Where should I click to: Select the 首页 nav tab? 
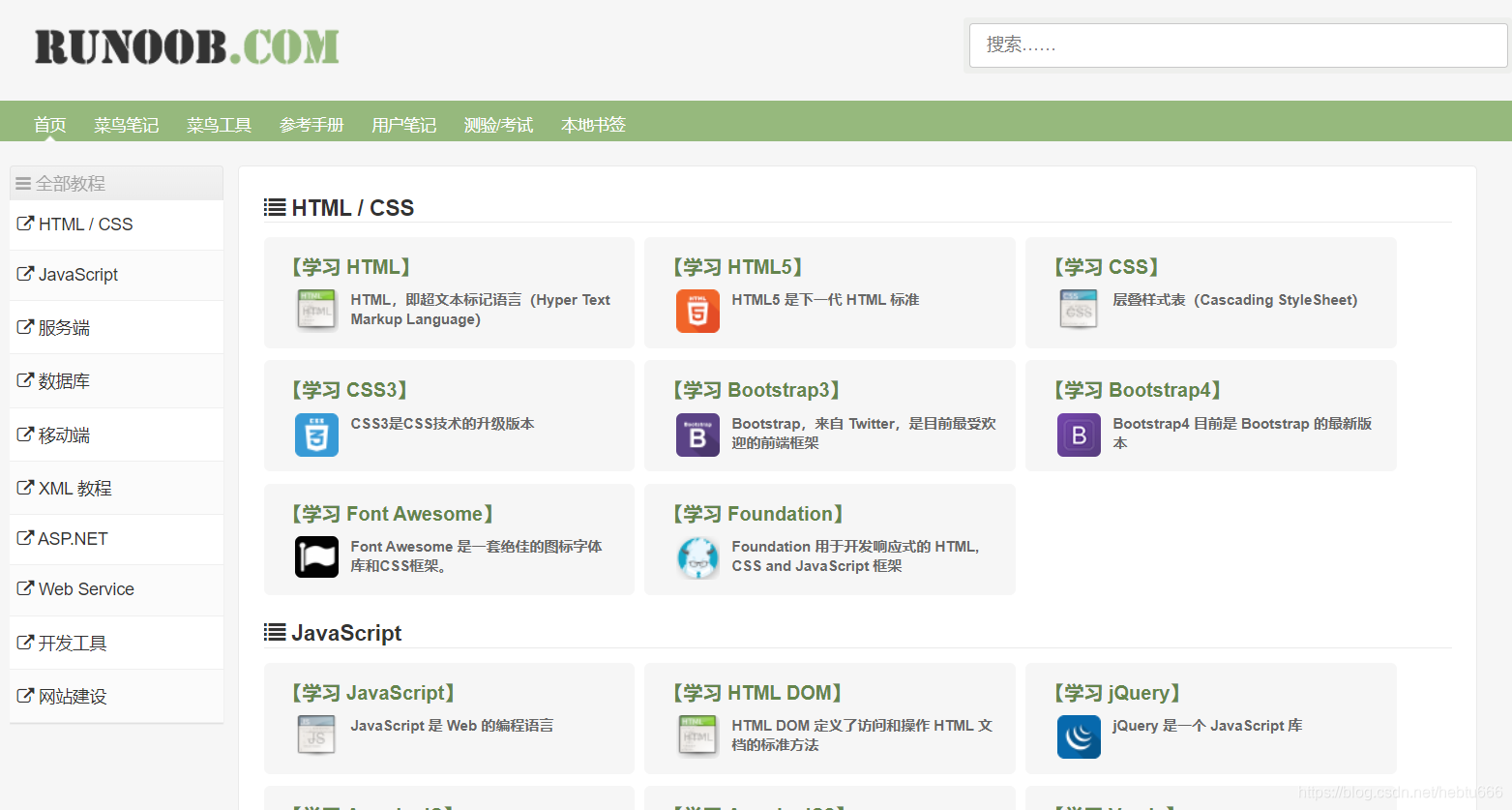click(49, 125)
